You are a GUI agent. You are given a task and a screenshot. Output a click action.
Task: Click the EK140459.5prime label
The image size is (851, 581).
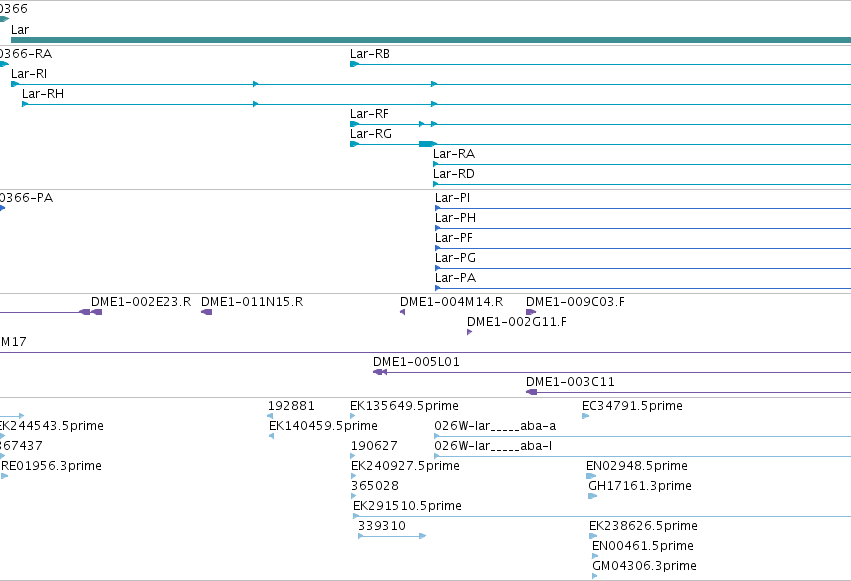(323, 426)
